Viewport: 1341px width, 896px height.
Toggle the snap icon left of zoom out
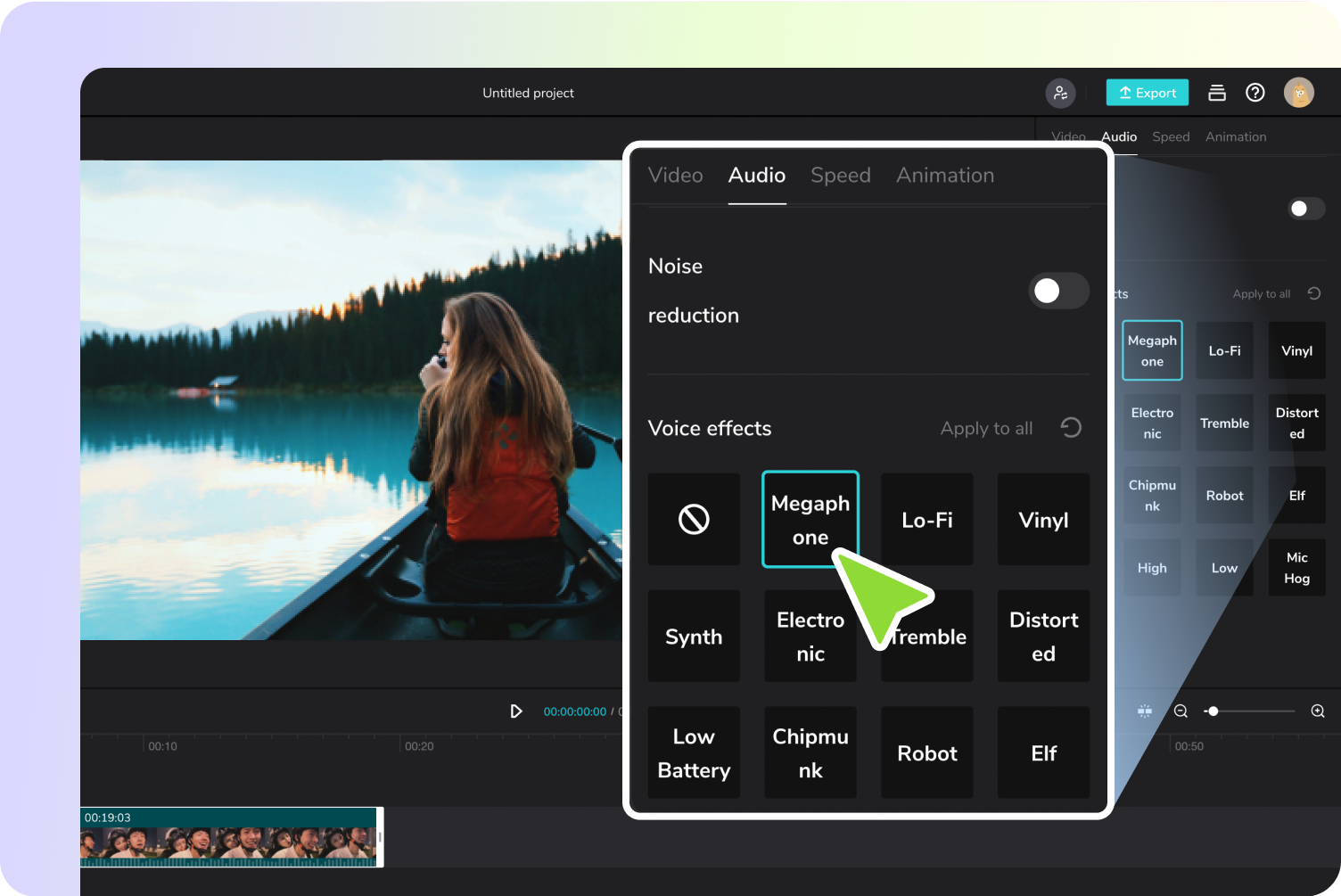[1145, 711]
